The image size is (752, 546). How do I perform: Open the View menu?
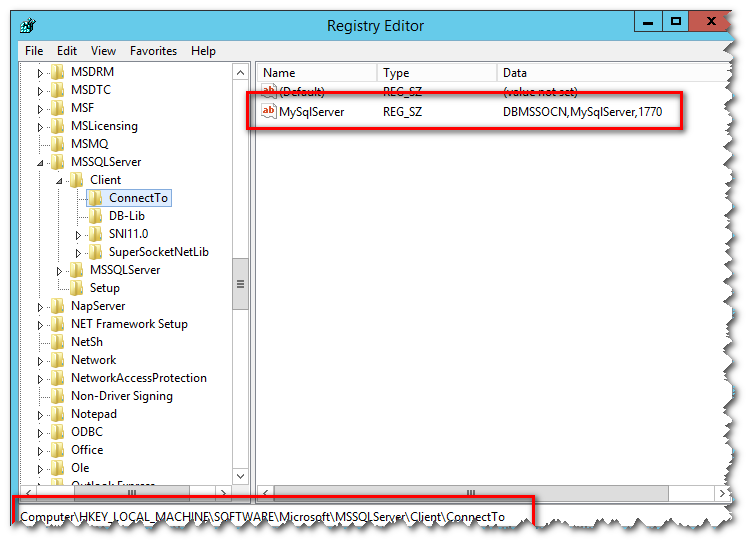click(x=103, y=51)
